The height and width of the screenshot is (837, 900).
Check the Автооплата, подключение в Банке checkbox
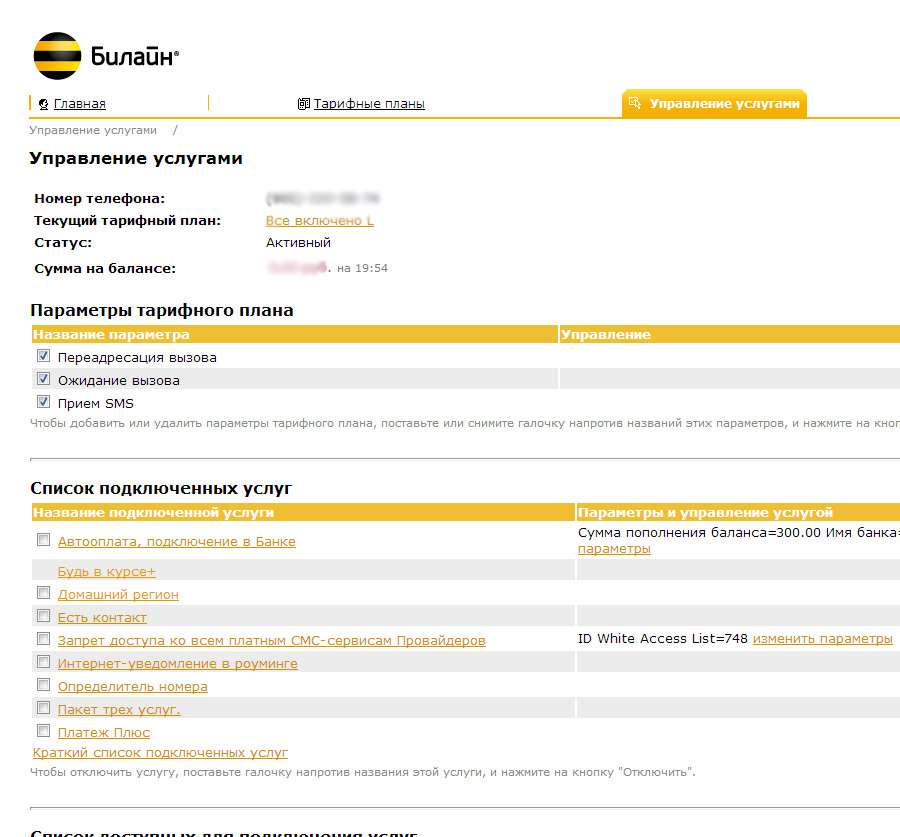(44, 540)
